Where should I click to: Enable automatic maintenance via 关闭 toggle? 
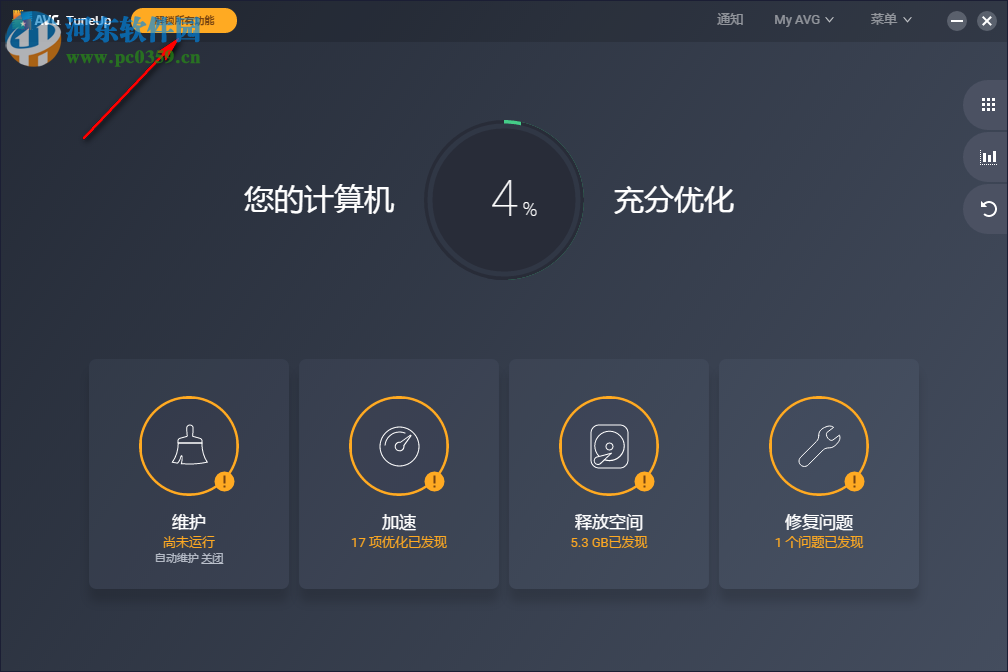[211, 557]
